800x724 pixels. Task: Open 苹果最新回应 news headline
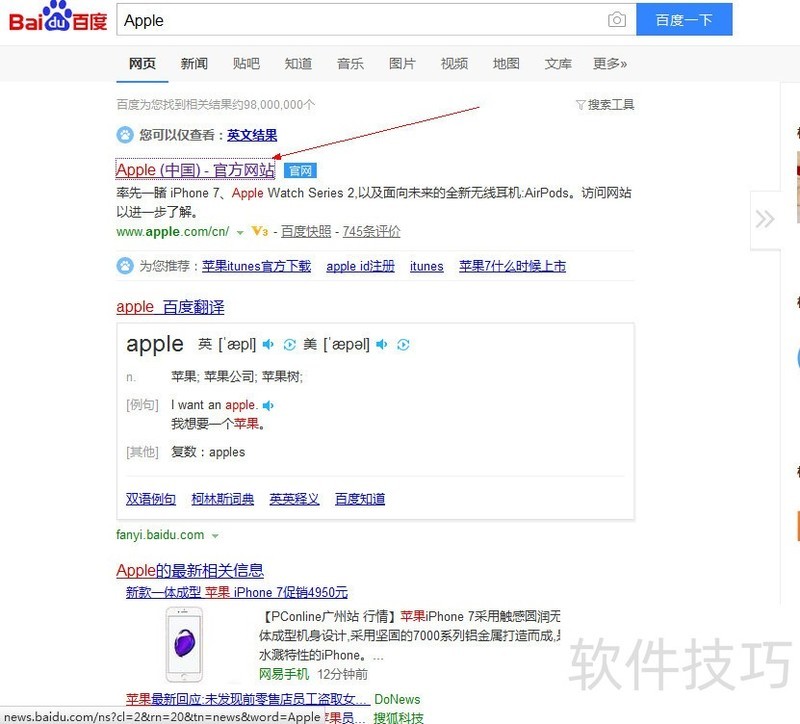coord(247,699)
